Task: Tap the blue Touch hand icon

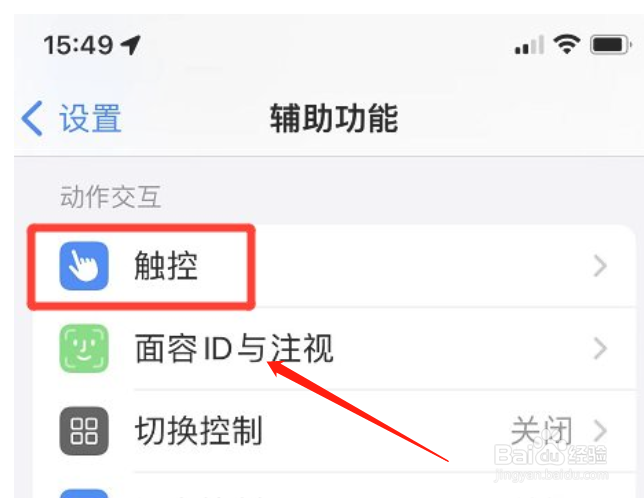Action: (x=84, y=266)
